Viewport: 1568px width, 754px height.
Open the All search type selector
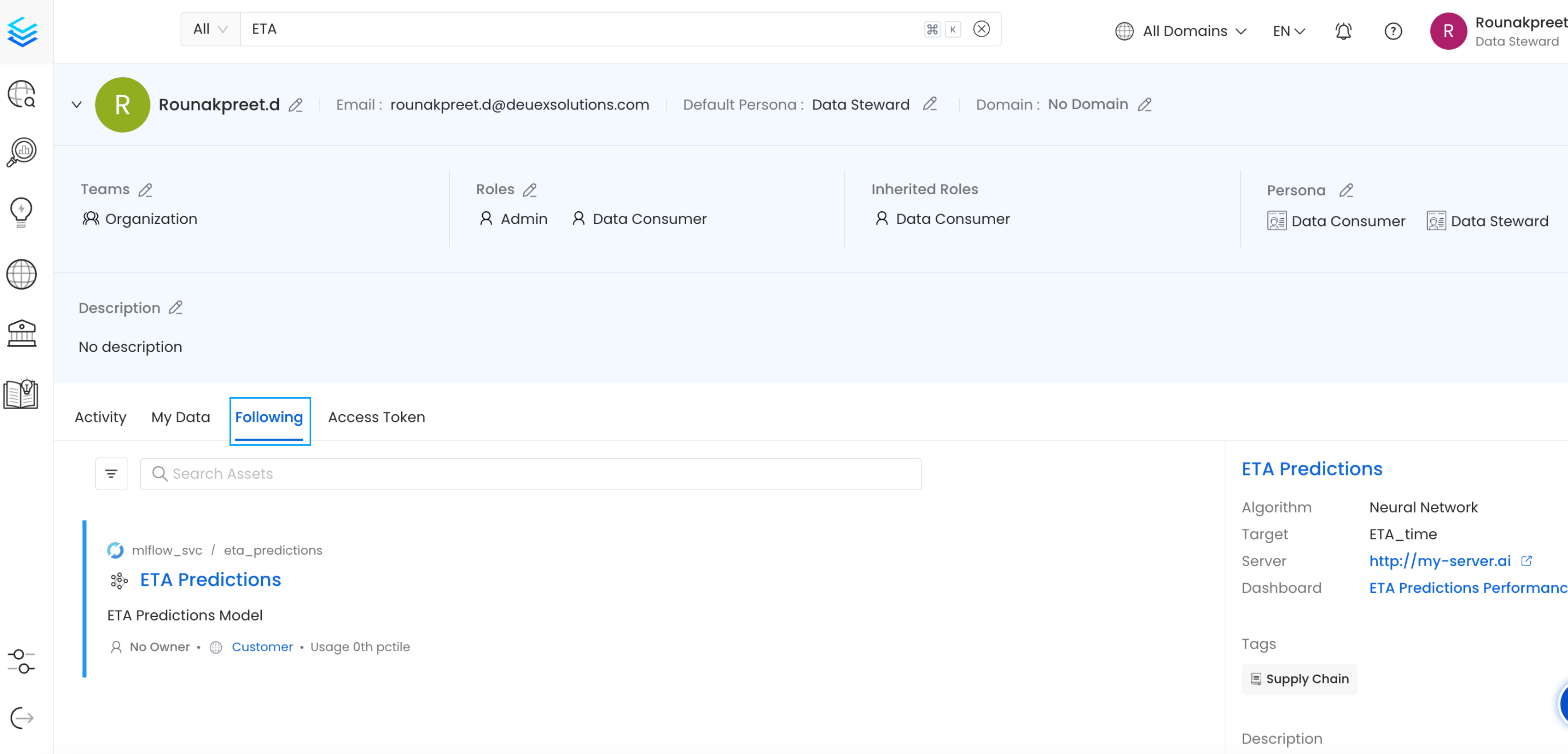pyautogui.click(x=209, y=29)
